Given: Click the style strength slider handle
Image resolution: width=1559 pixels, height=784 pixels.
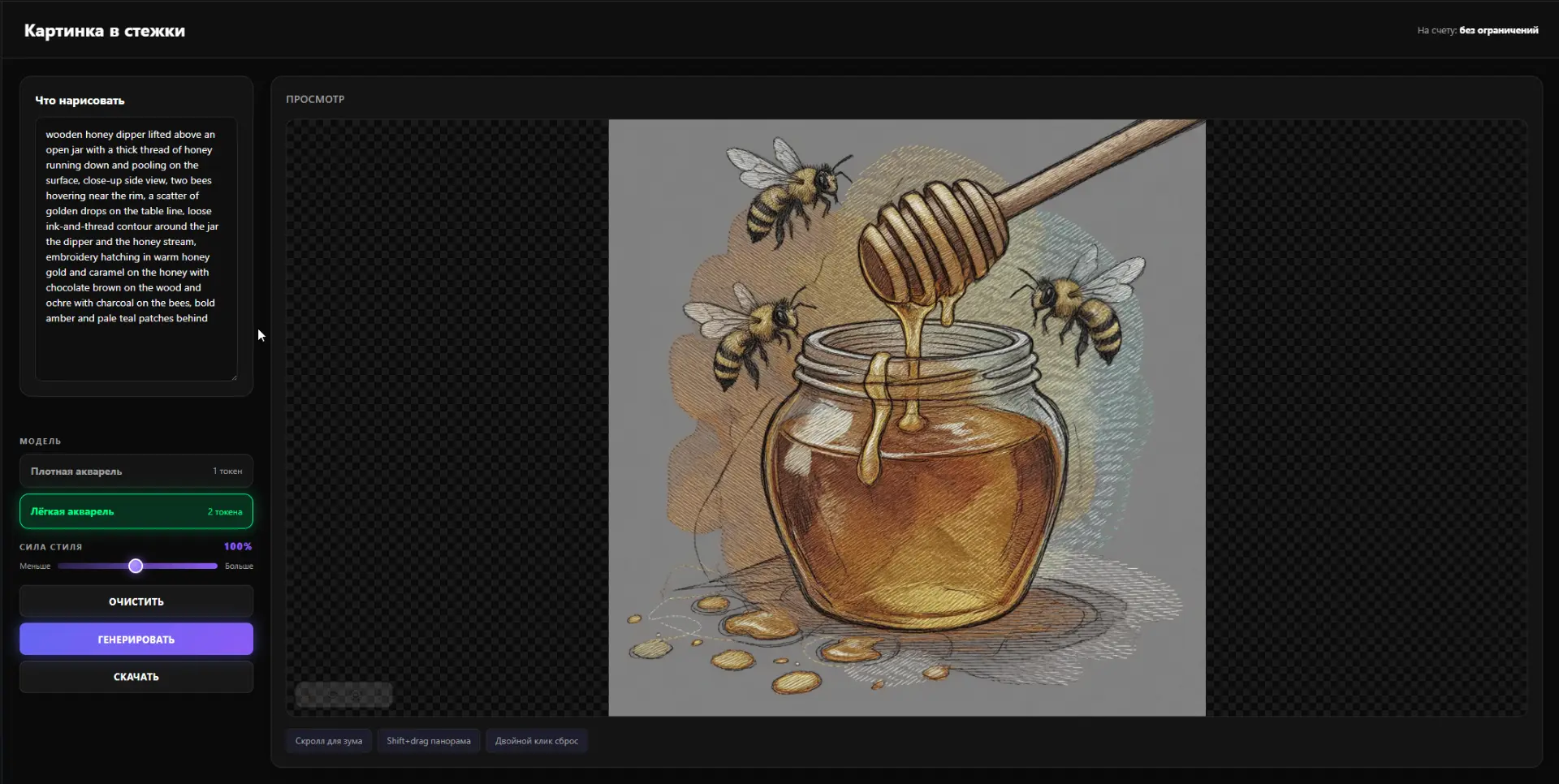Looking at the screenshot, I should coord(136,566).
